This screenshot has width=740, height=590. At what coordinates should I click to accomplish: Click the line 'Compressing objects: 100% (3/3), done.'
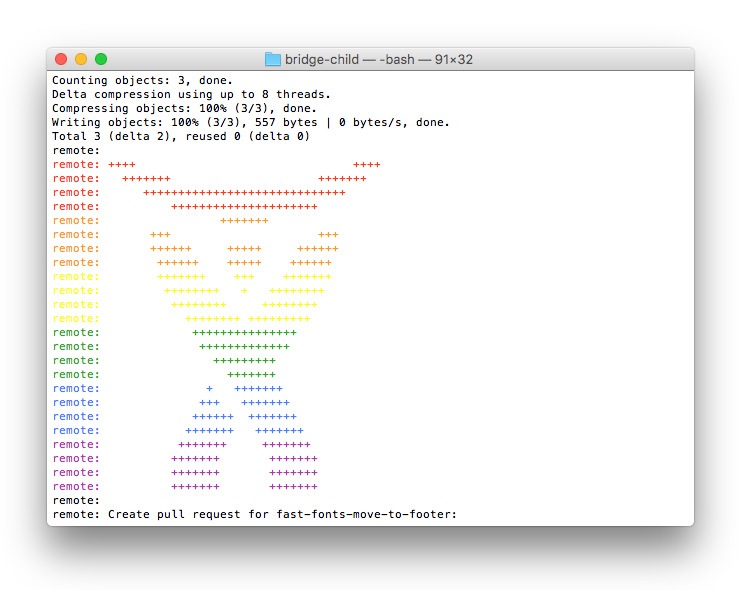click(x=185, y=109)
